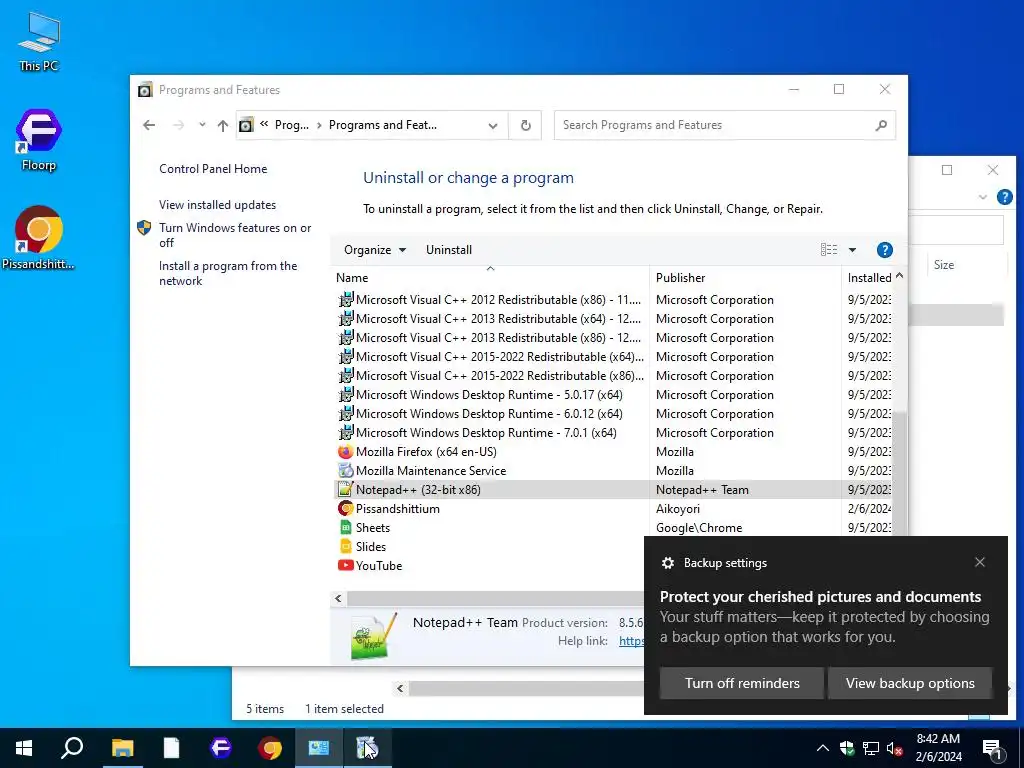Dismiss the Backup settings notification
The image size is (1024, 768).
tap(980, 562)
